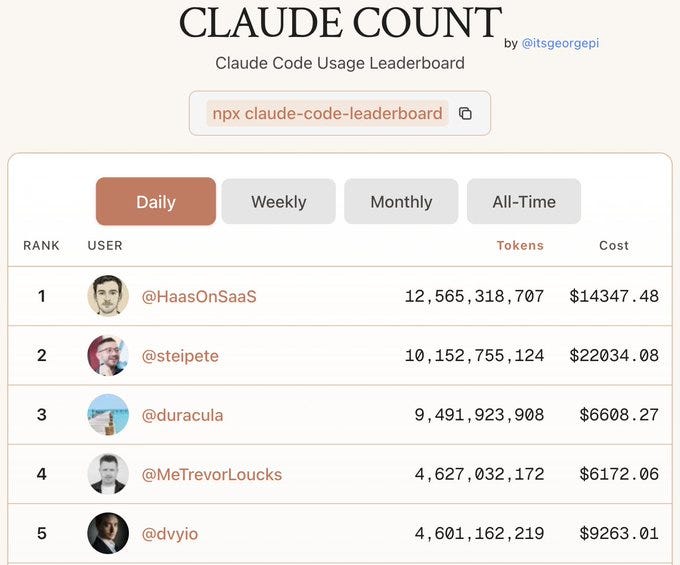Select the Monthly leaderboard tab

pos(401,201)
